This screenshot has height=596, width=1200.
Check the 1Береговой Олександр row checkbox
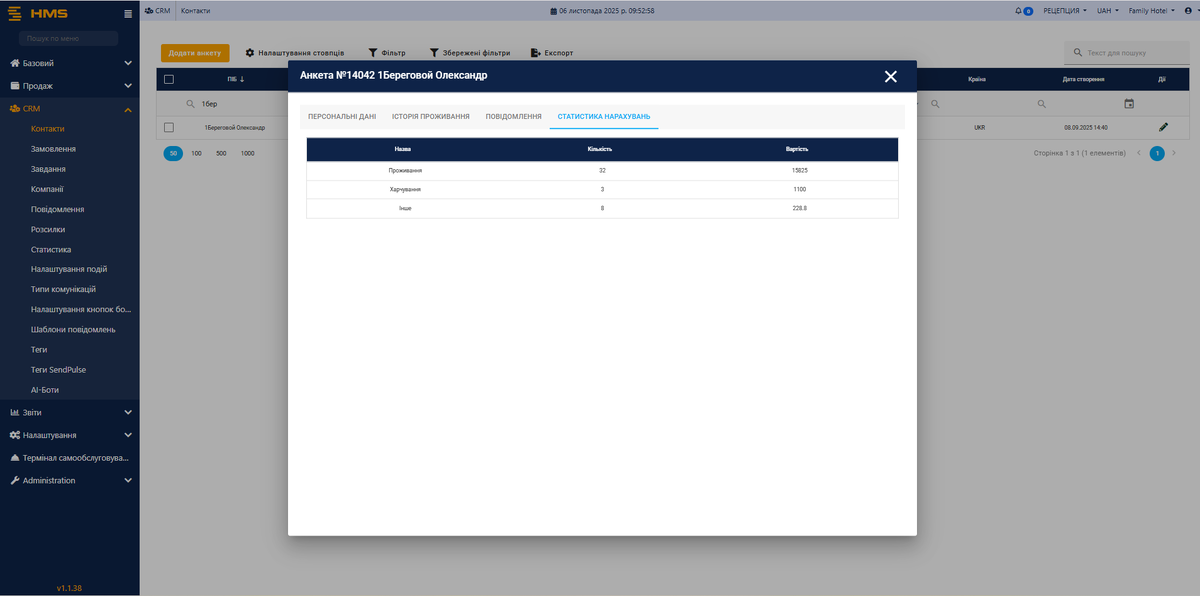169,127
